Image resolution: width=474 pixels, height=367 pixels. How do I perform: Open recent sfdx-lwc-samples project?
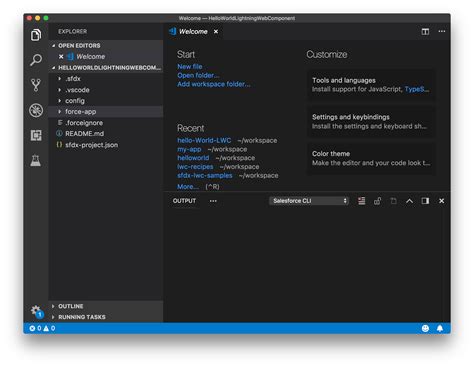pos(205,175)
